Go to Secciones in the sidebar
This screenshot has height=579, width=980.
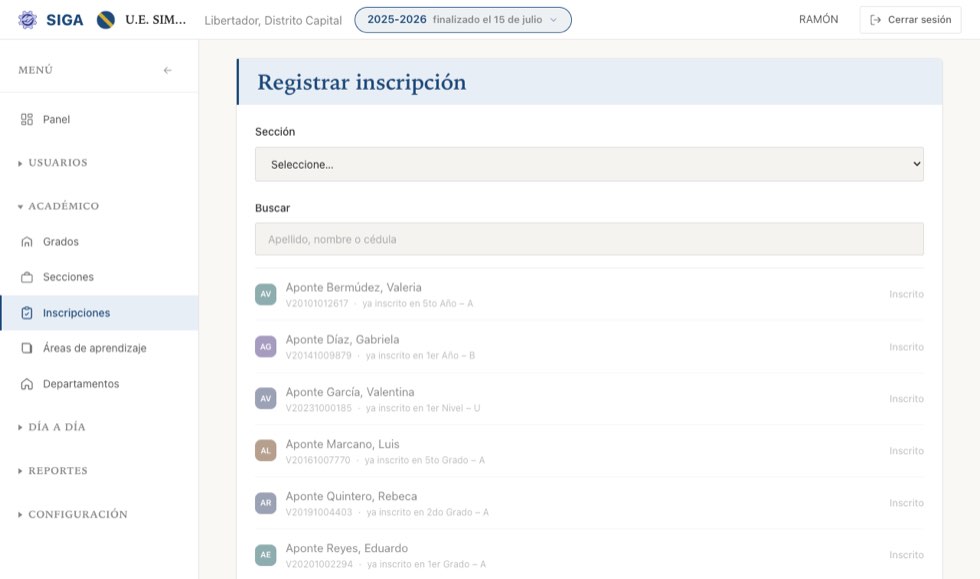tap(99, 277)
